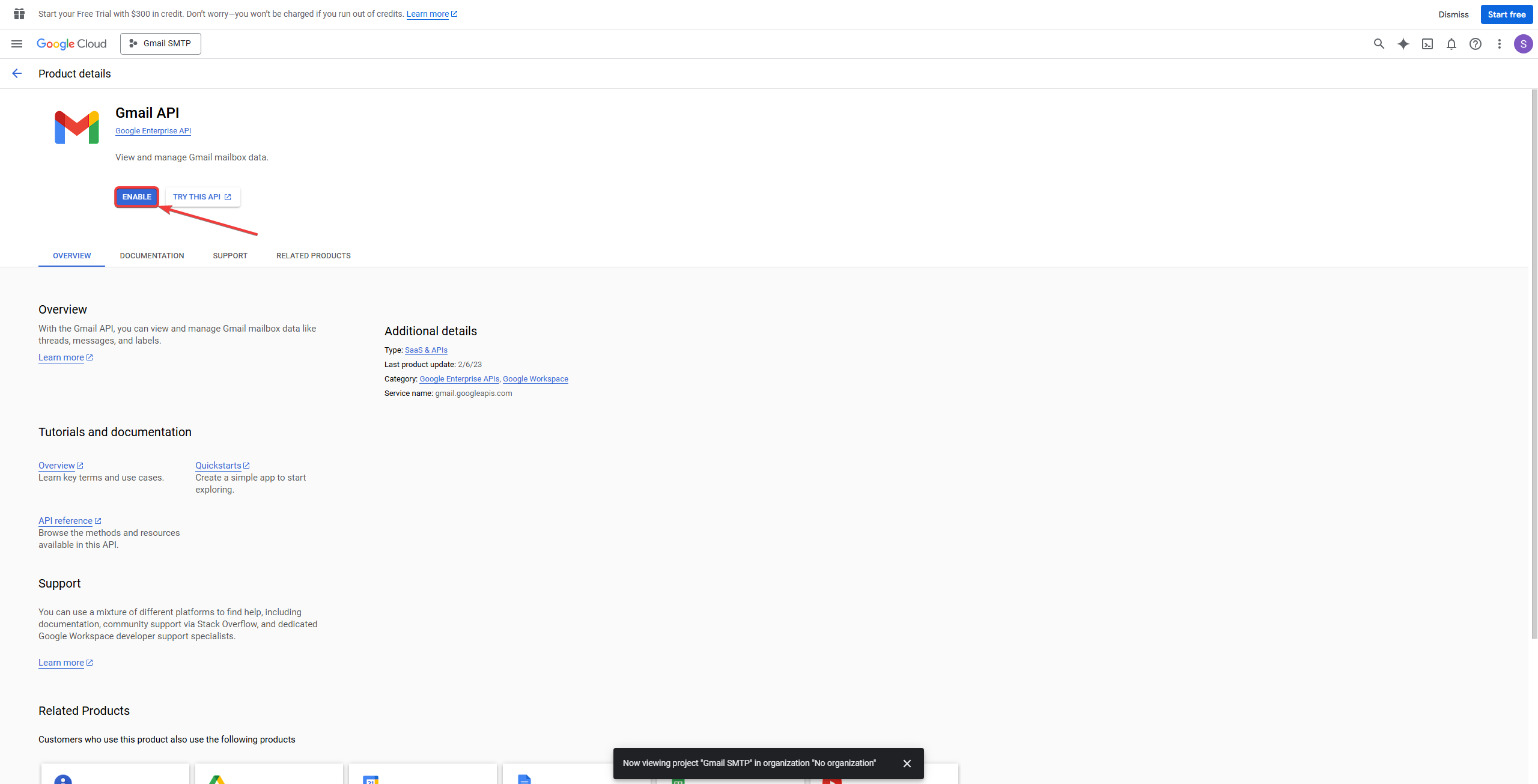Click the Start free button
This screenshot has height=784, width=1538.
click(x=1506, y=14)
